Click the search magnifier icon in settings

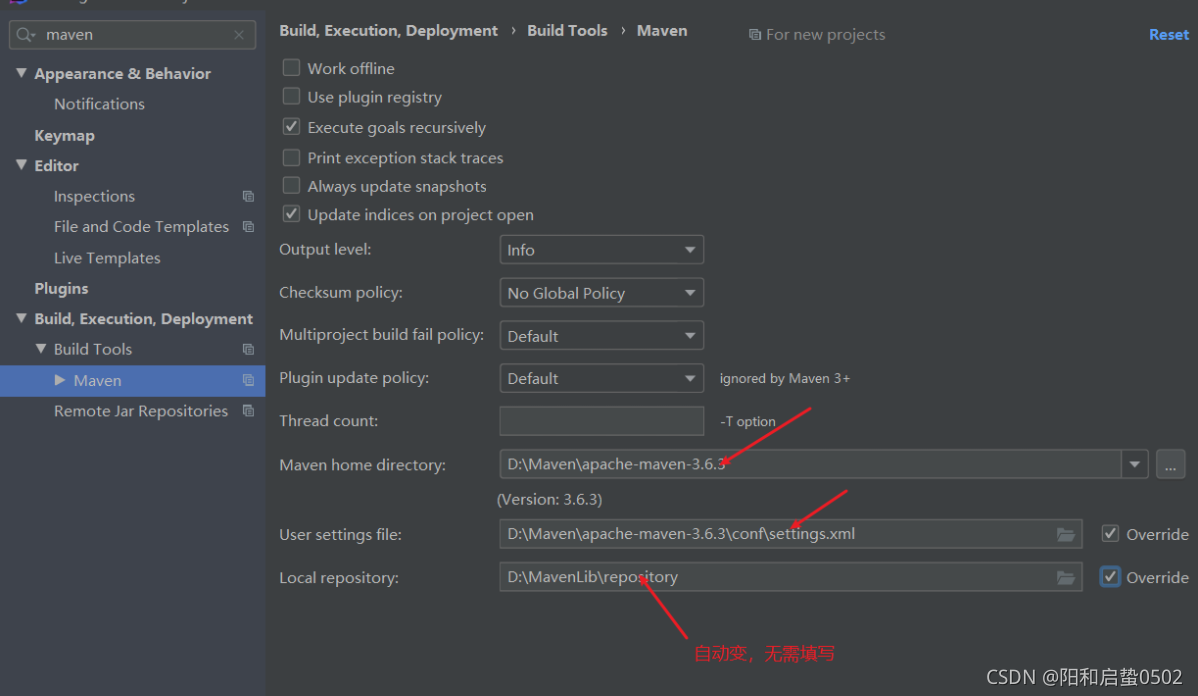click(x=25, y=35)
